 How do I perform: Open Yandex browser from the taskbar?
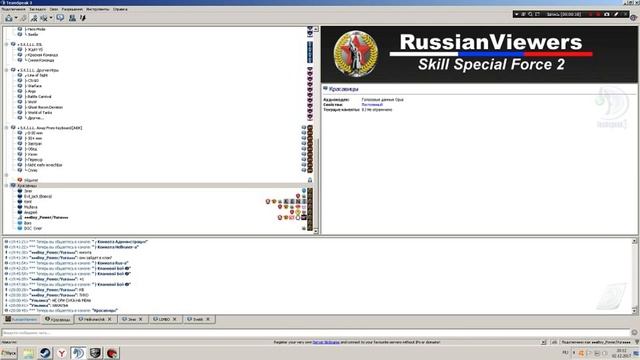[62, 353]
